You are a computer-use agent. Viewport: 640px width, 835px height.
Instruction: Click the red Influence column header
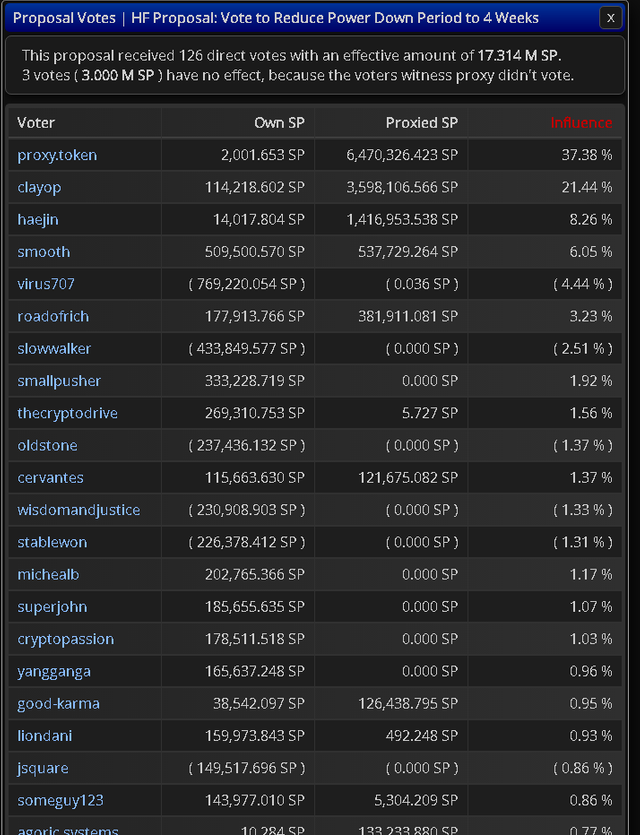(x=580, y=122)
